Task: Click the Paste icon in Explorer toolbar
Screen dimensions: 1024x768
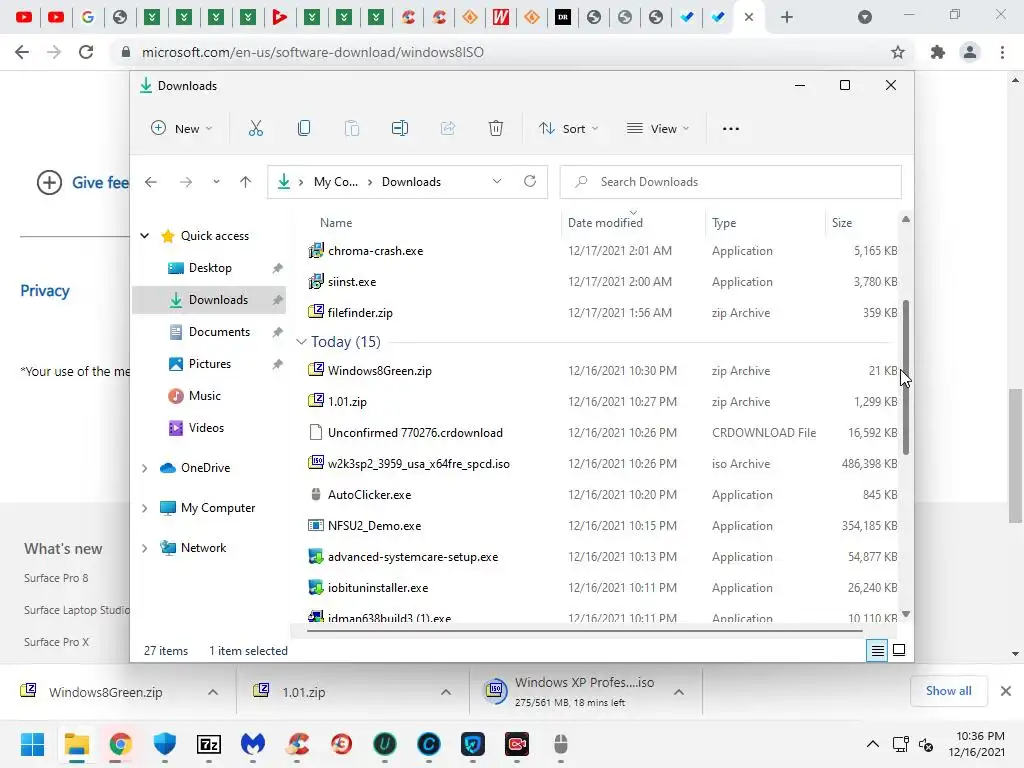Action: 352,129
